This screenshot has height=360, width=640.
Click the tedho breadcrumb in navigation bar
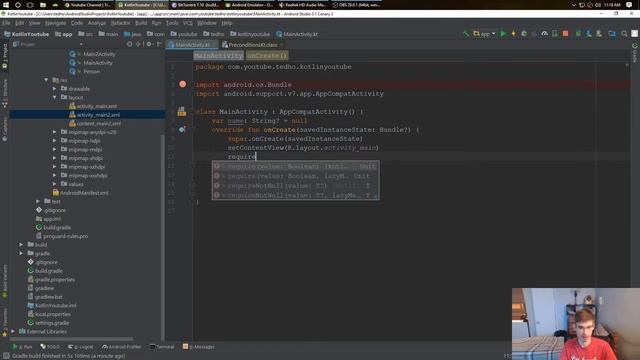[213, 34]
